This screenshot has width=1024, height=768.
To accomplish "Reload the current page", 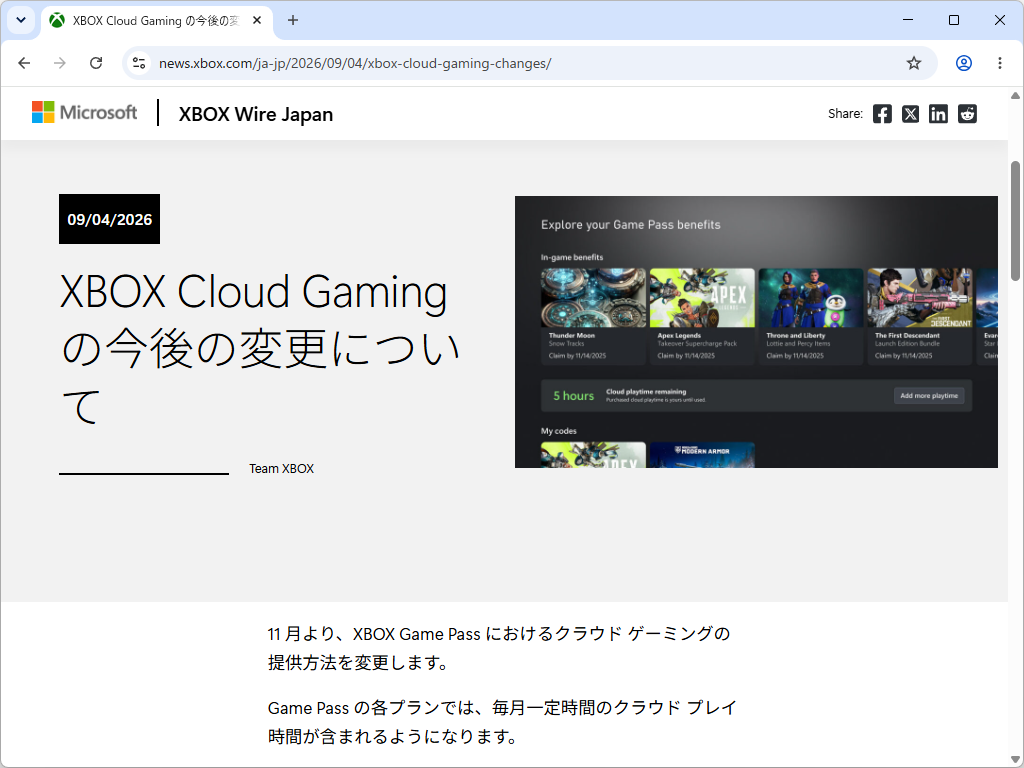I will coord(96,63).
